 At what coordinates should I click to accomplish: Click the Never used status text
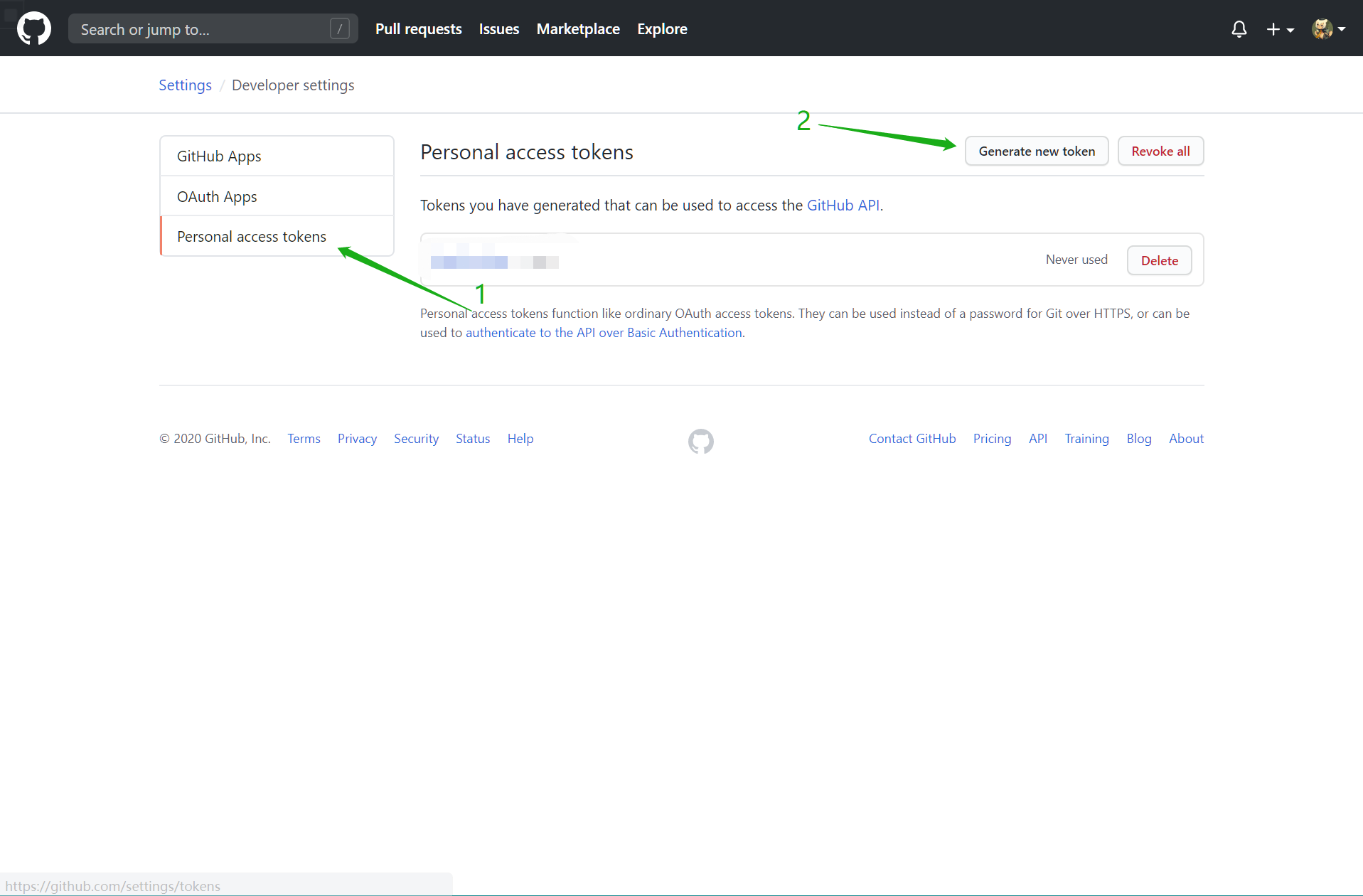(1076, 260)
